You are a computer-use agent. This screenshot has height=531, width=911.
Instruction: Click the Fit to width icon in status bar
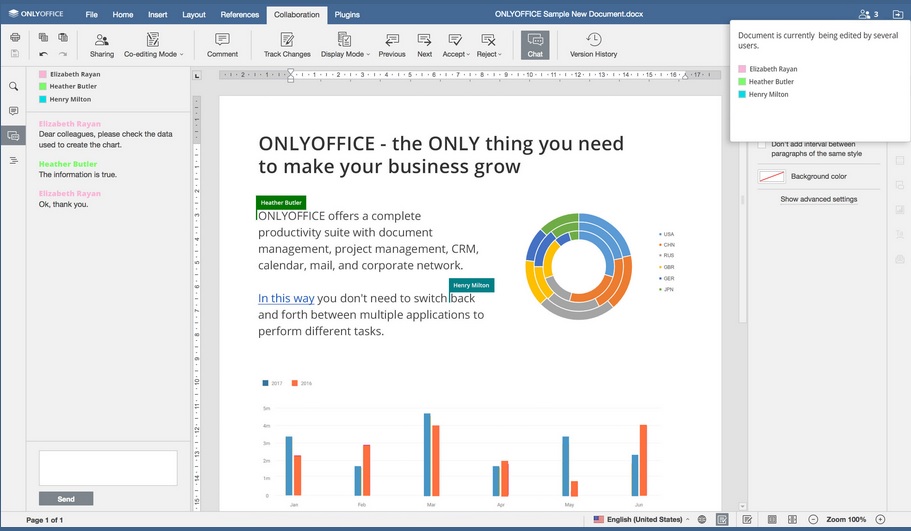coord(792,519)
